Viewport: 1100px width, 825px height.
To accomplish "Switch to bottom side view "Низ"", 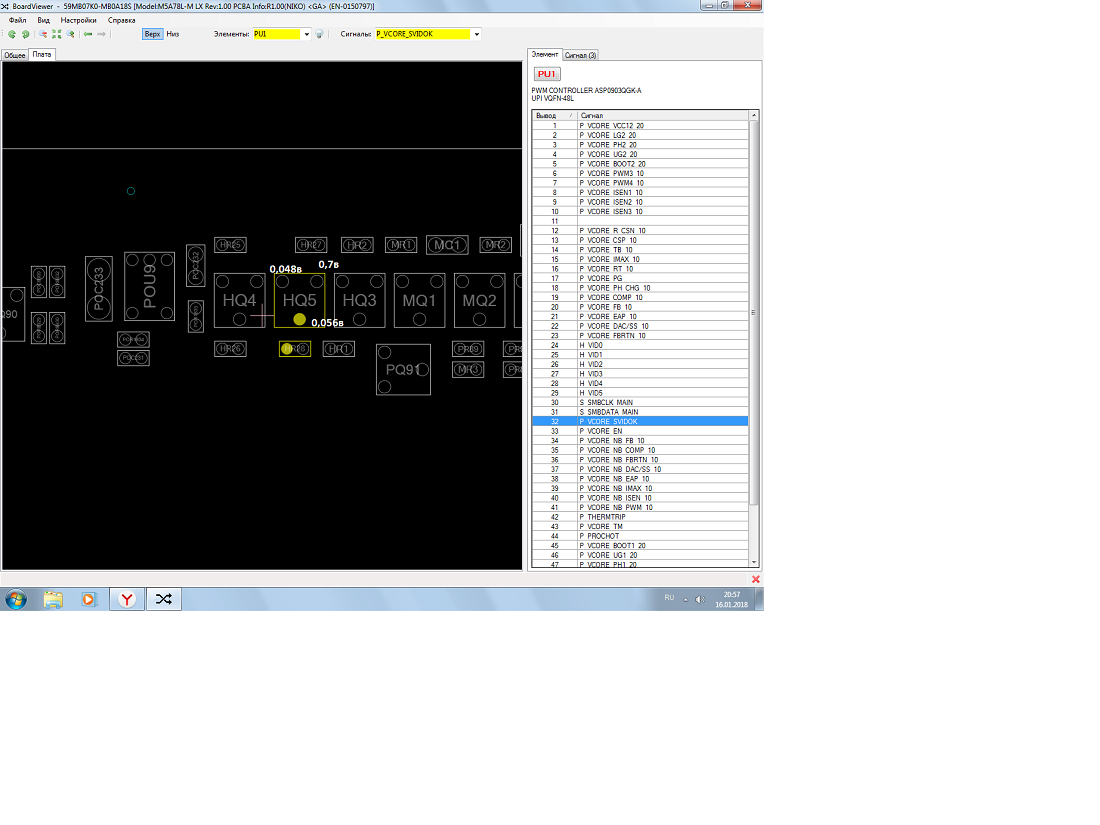I will point(172,34).
